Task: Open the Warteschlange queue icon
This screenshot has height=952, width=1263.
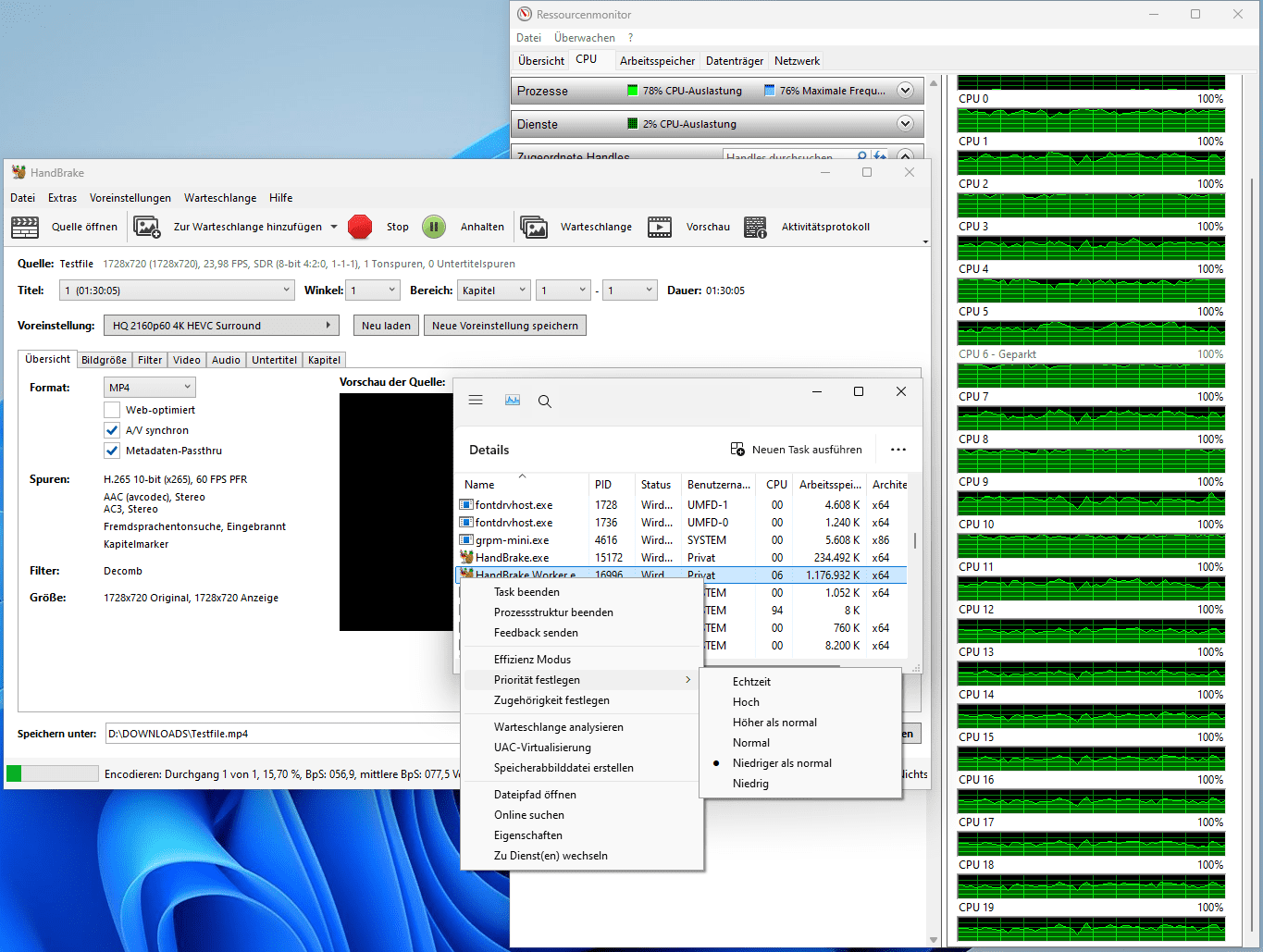Action: pos(534,227)
